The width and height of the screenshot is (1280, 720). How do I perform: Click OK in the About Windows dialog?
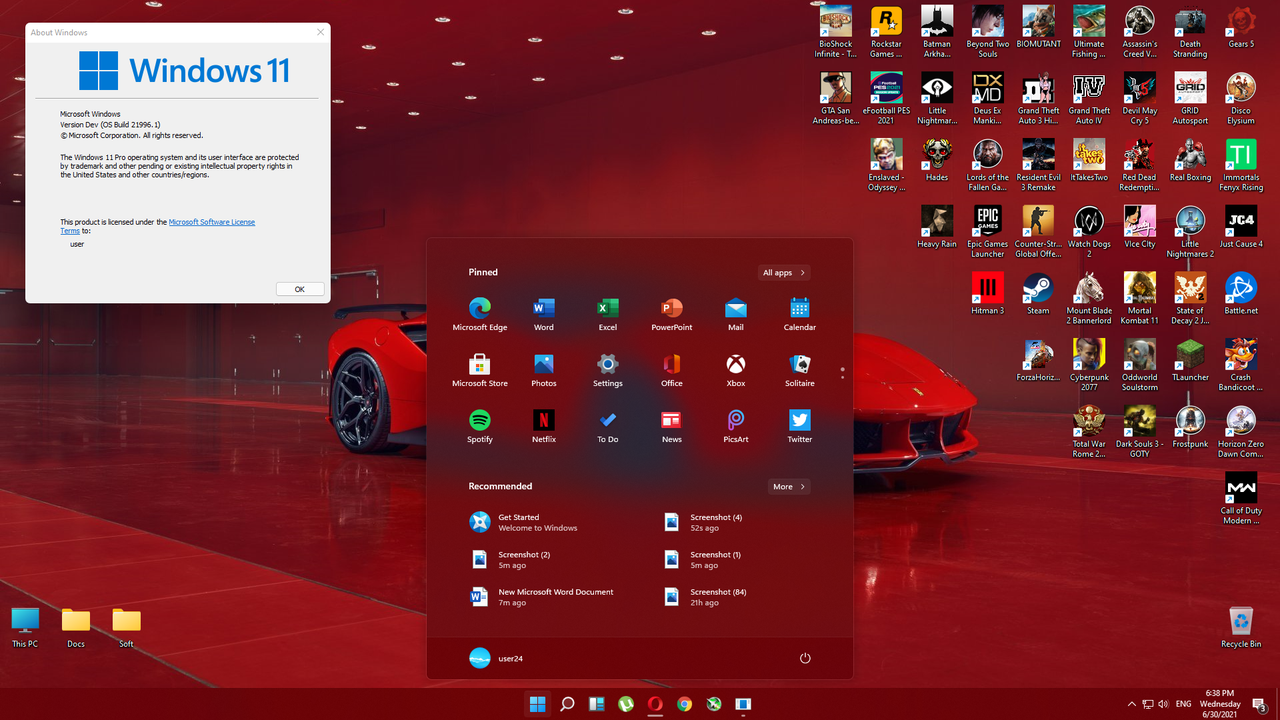(299, 288)
